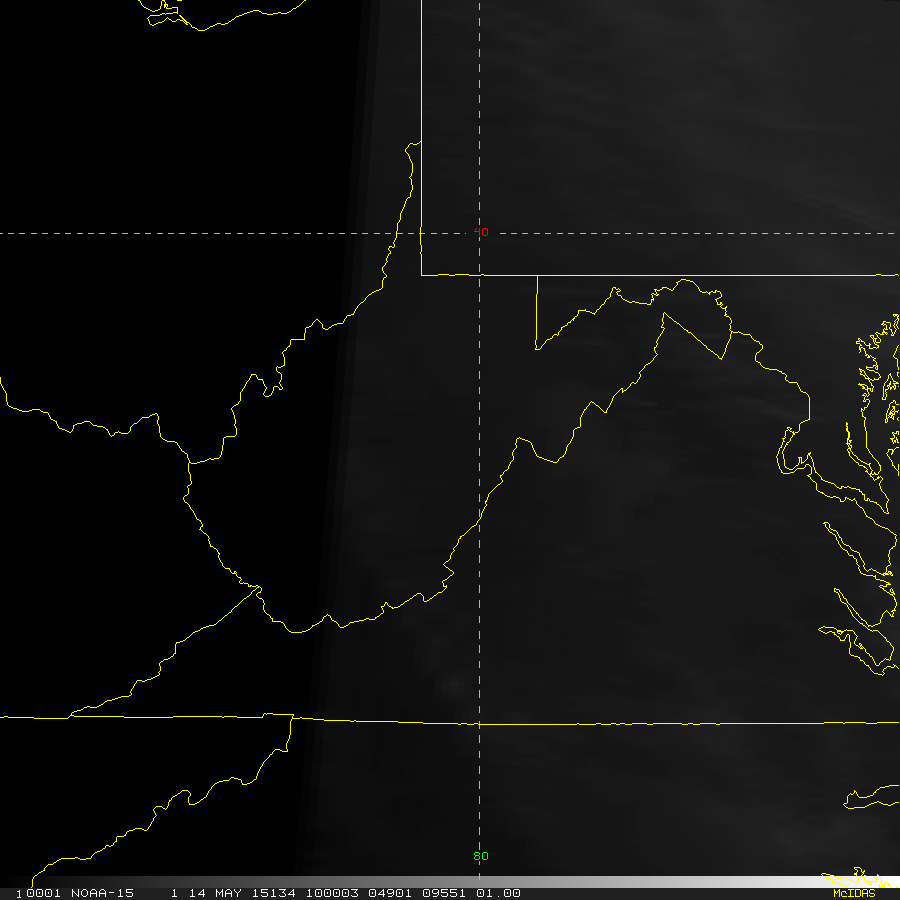900x900 pixels.
Task: Click the green 80 longitude label
Action: [480, 856]
